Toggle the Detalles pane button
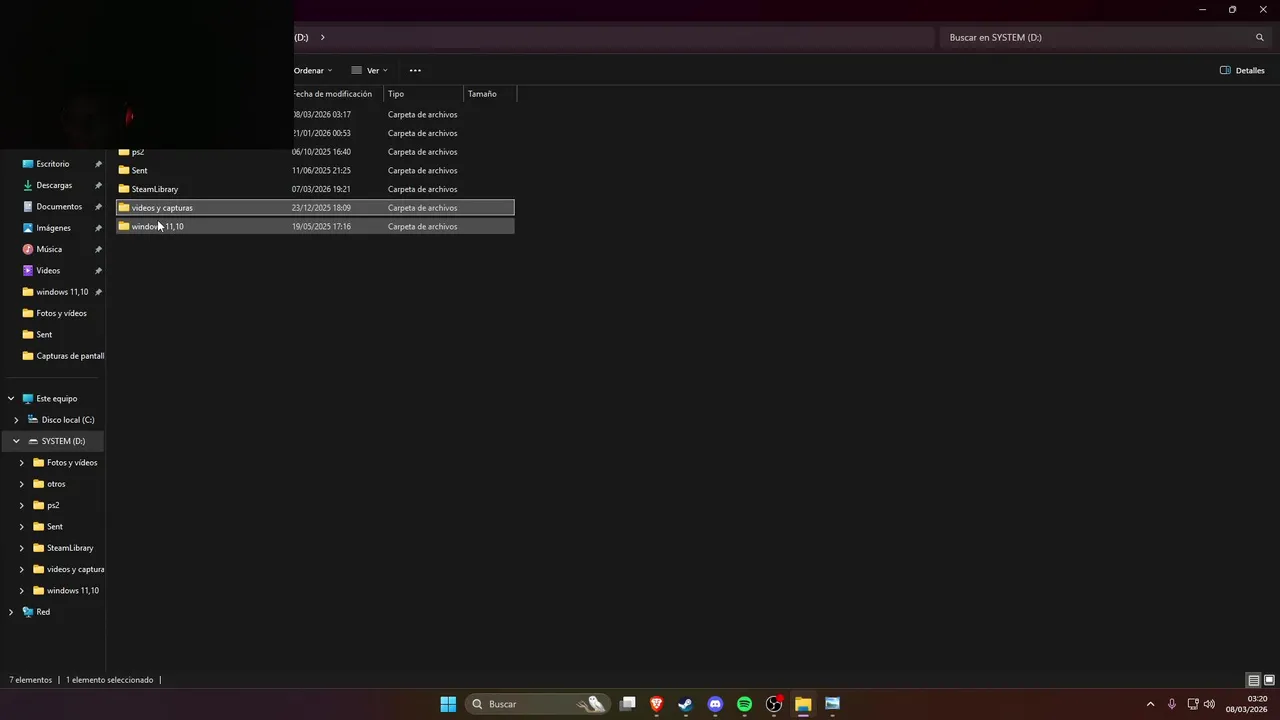 tap(1242, 71)
